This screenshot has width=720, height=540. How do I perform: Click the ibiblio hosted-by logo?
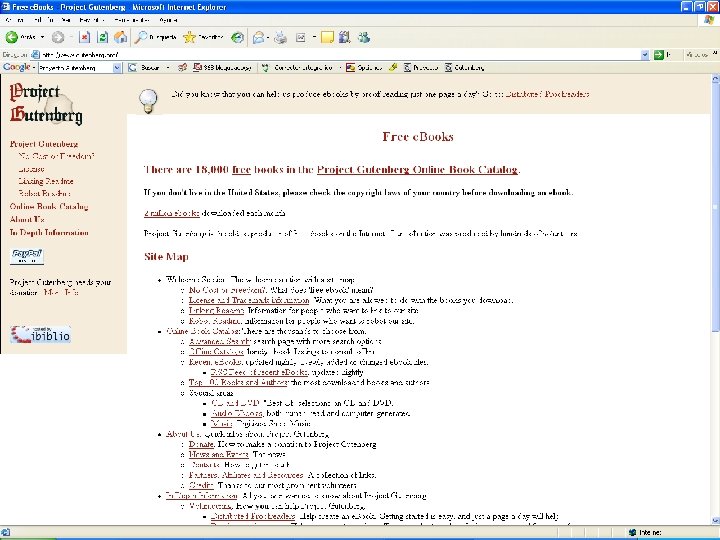point(40,334)
